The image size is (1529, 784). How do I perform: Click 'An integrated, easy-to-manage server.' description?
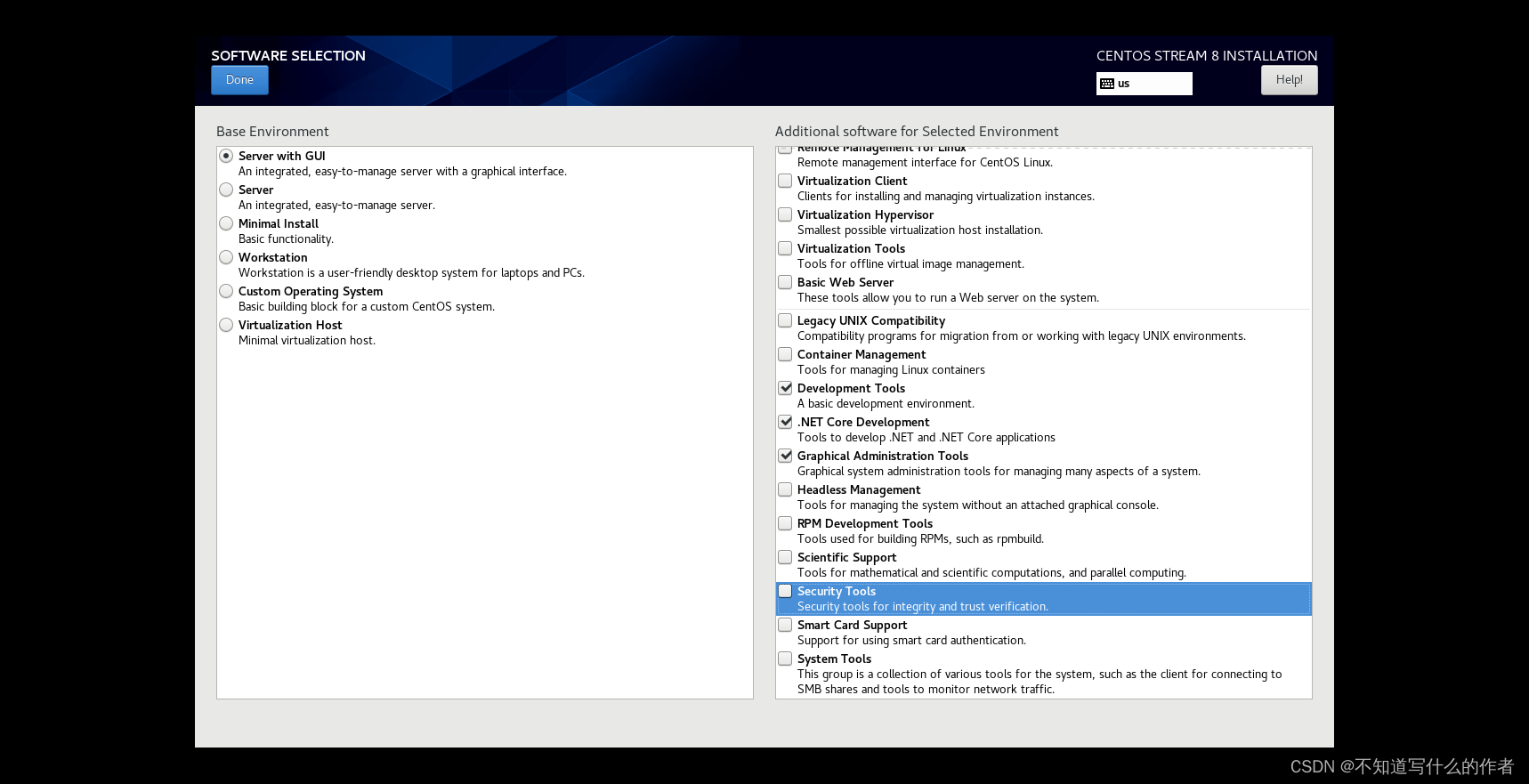pos(336,206)
